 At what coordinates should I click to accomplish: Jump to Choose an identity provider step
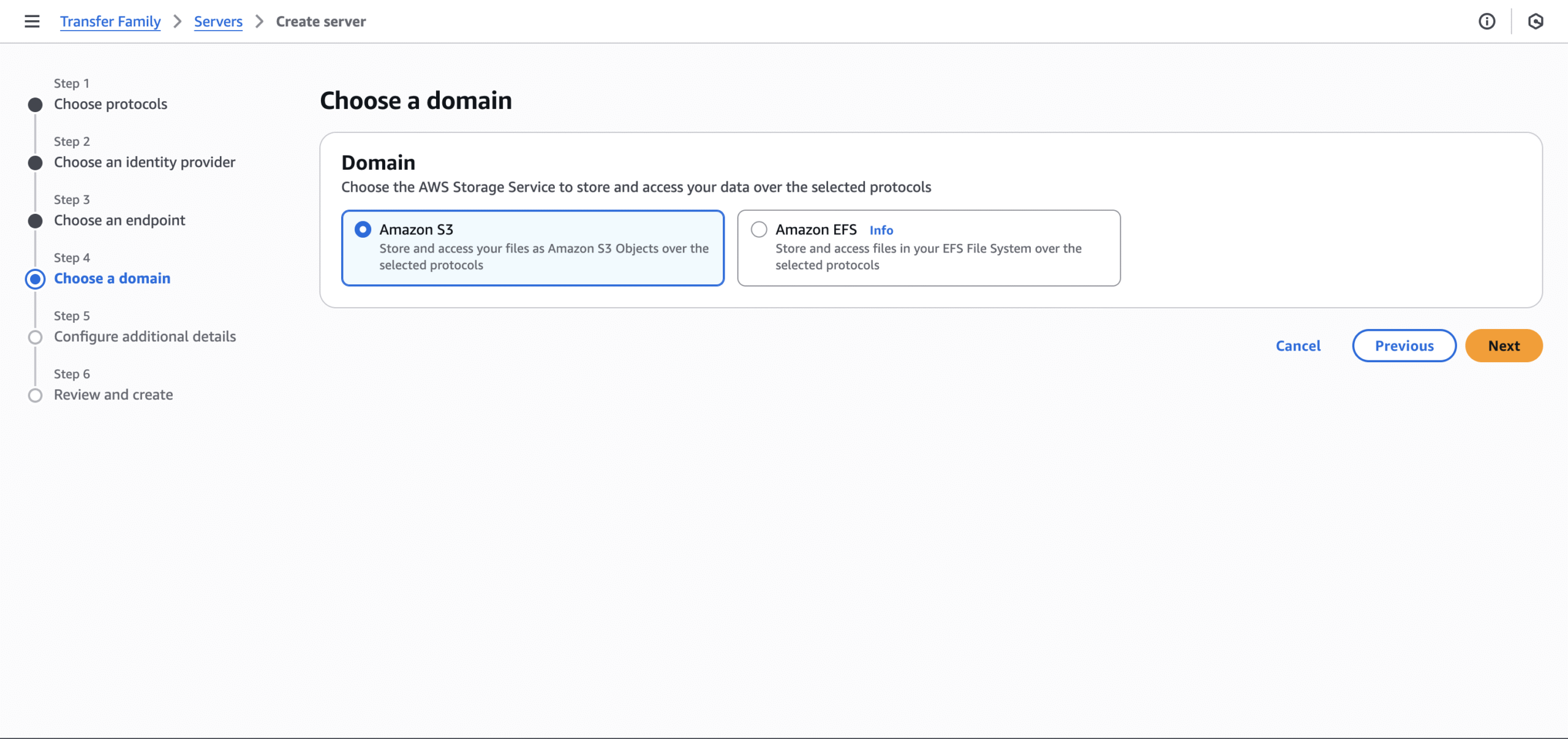[145, 162]
